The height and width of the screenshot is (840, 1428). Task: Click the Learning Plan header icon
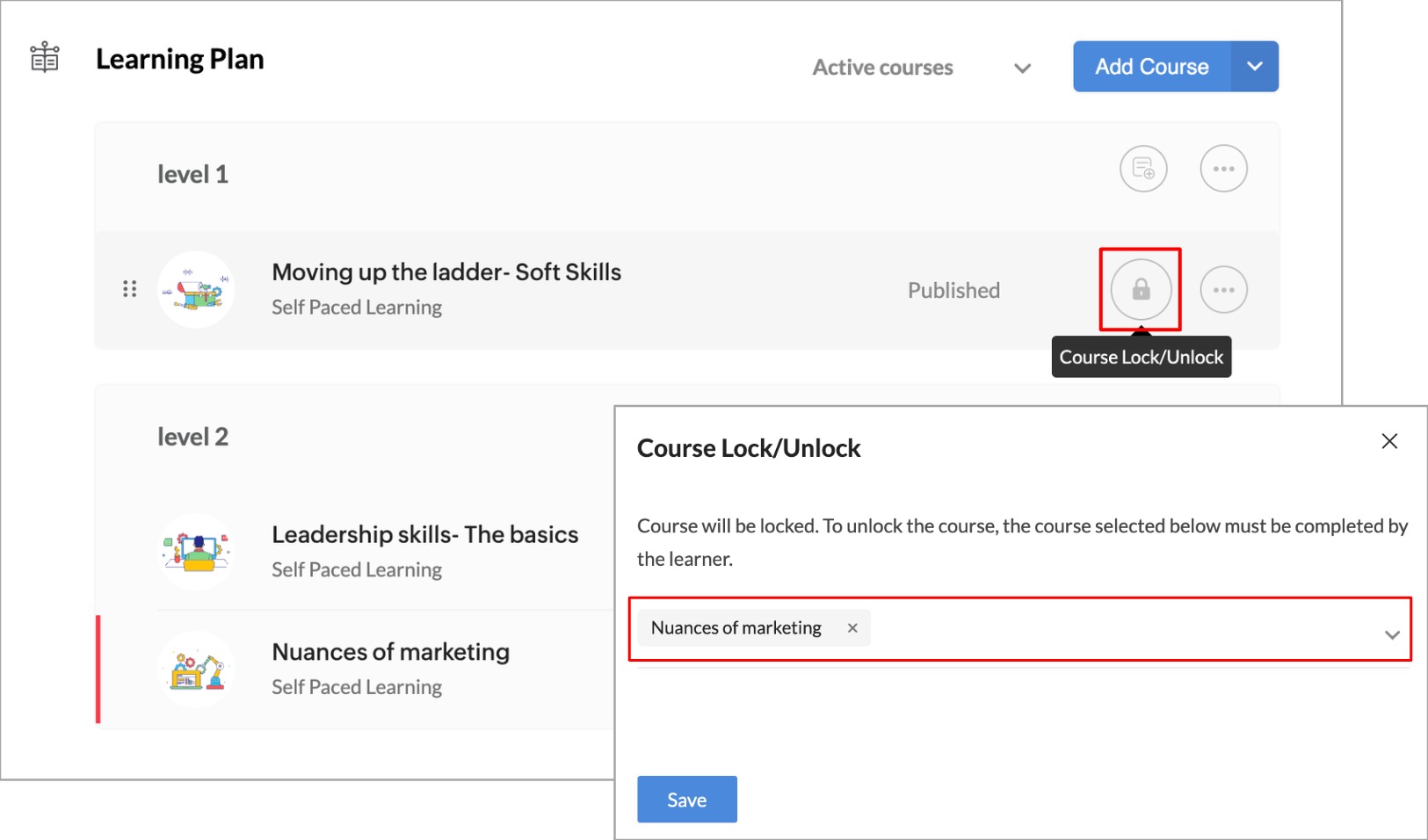click(45, 58)
